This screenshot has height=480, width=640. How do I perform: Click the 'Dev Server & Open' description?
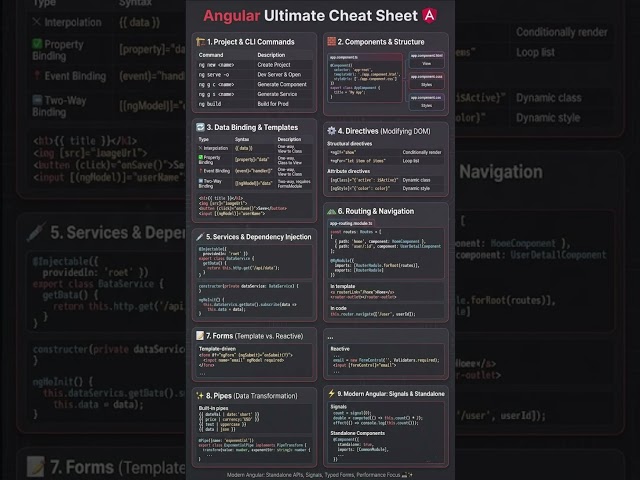pos(279,75)
